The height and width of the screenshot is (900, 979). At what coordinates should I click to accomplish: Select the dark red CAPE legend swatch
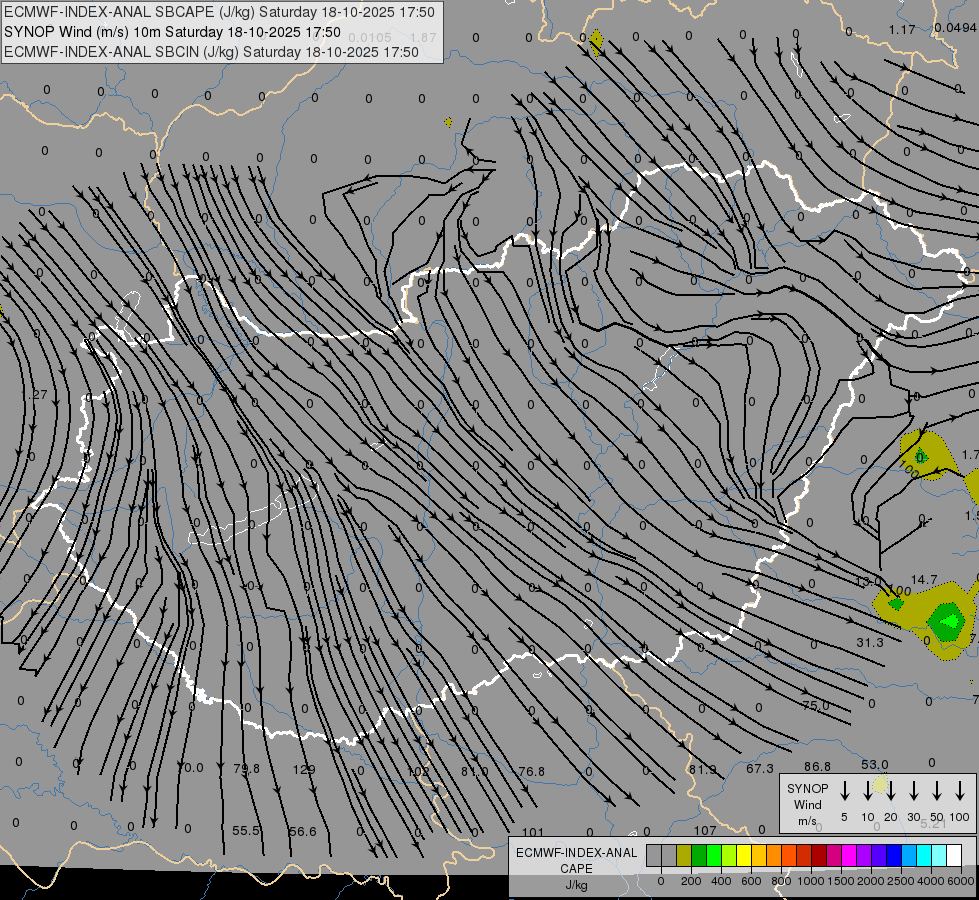click(x=819, y=856)
